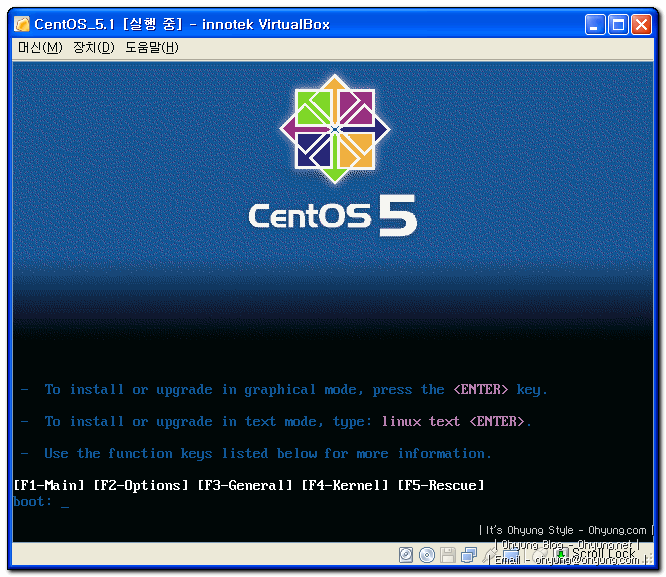Click the graphical mode install instruction line

tap(284, 390)
